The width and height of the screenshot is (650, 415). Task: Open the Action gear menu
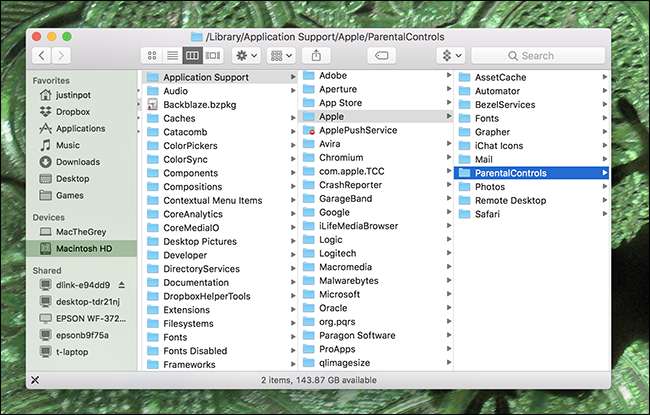tap(247, 56)
